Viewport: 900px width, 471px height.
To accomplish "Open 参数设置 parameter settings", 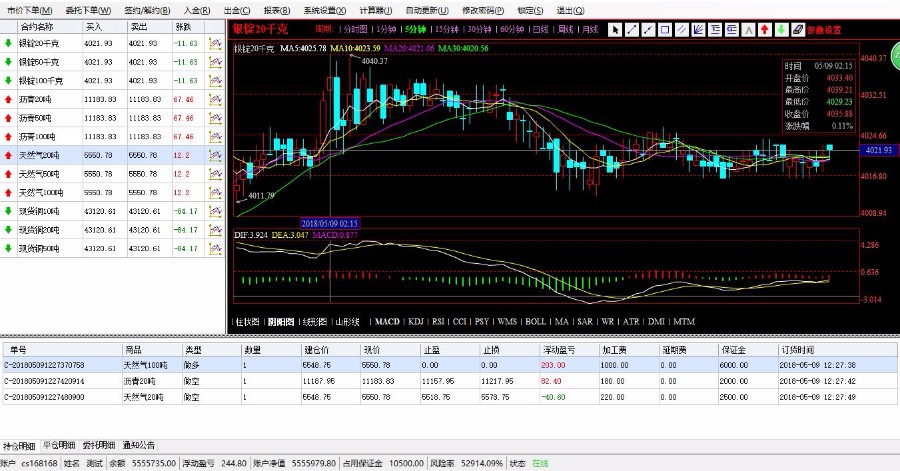I will (x=824, y=30).
